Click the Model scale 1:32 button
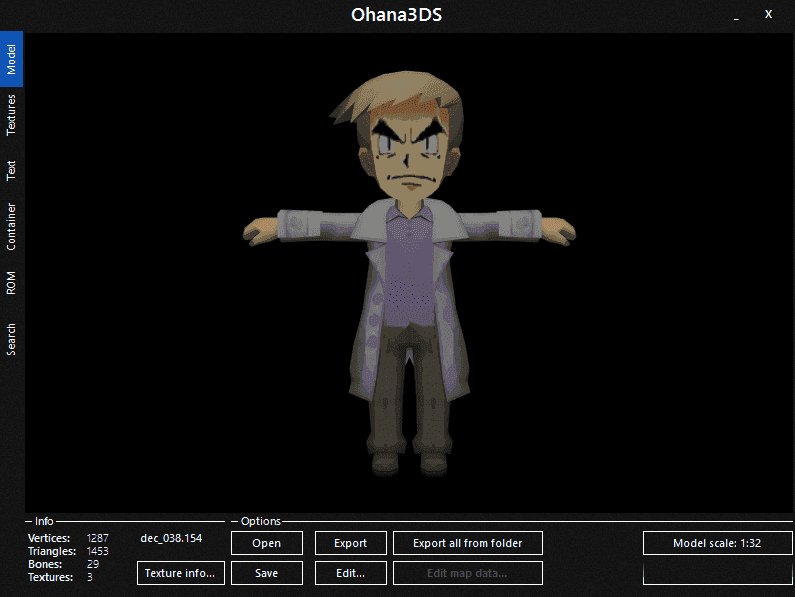795x597 pixels. (717, 543)
